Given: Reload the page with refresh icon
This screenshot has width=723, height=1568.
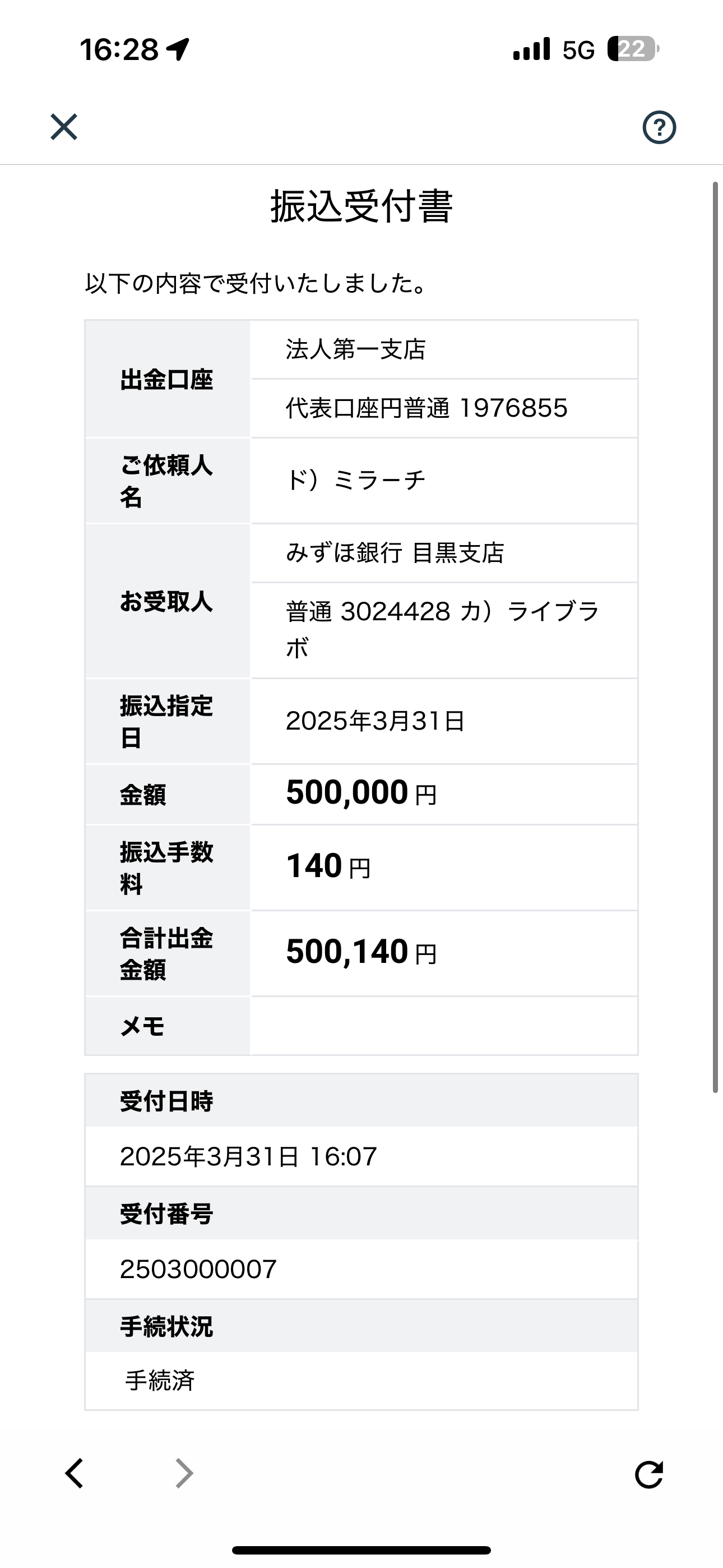Looking at the screenshot, I should [x=649, y=1474].
